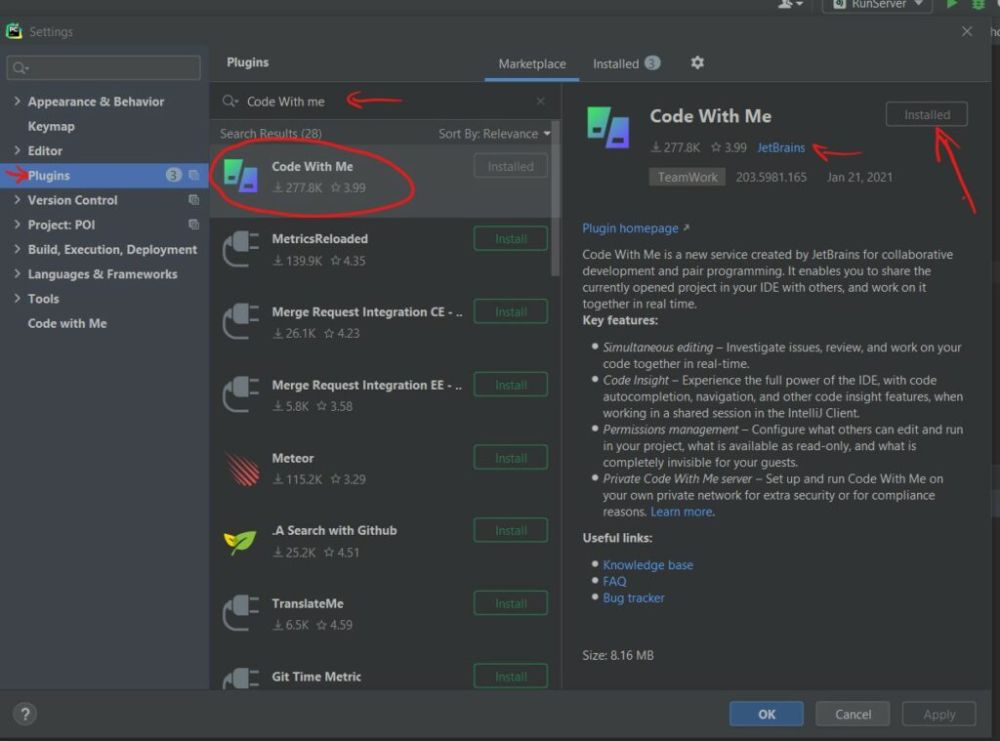
Task: Expand the Version Control node
Action: [17, 200]
